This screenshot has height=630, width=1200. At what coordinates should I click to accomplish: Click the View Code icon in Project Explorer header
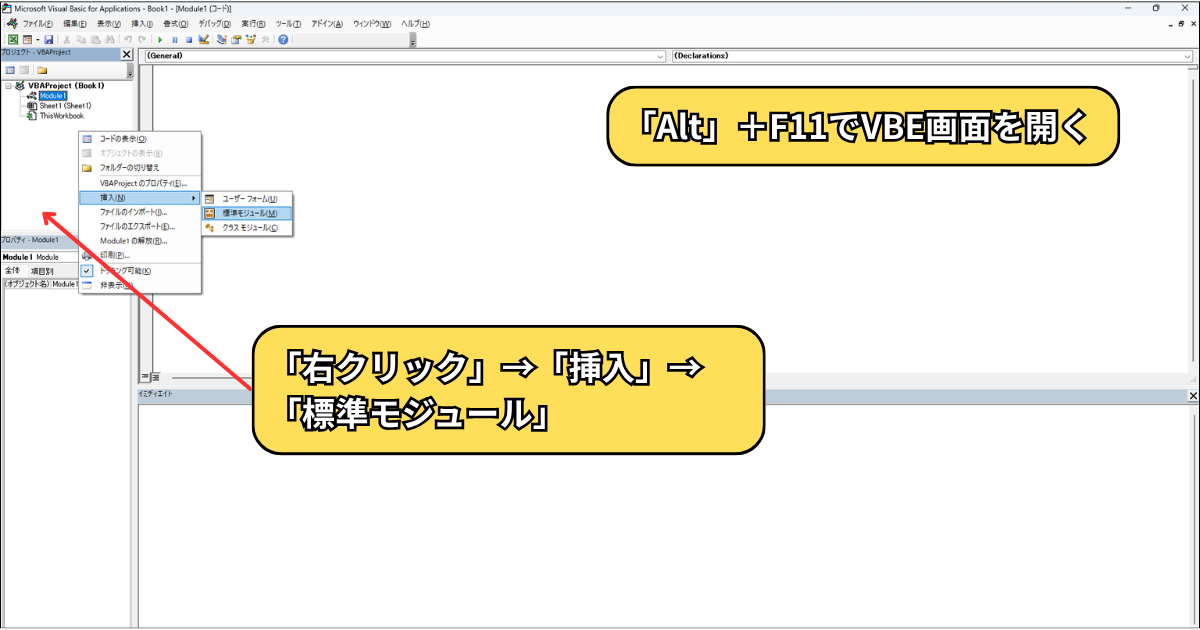click(x=11, y=70)
